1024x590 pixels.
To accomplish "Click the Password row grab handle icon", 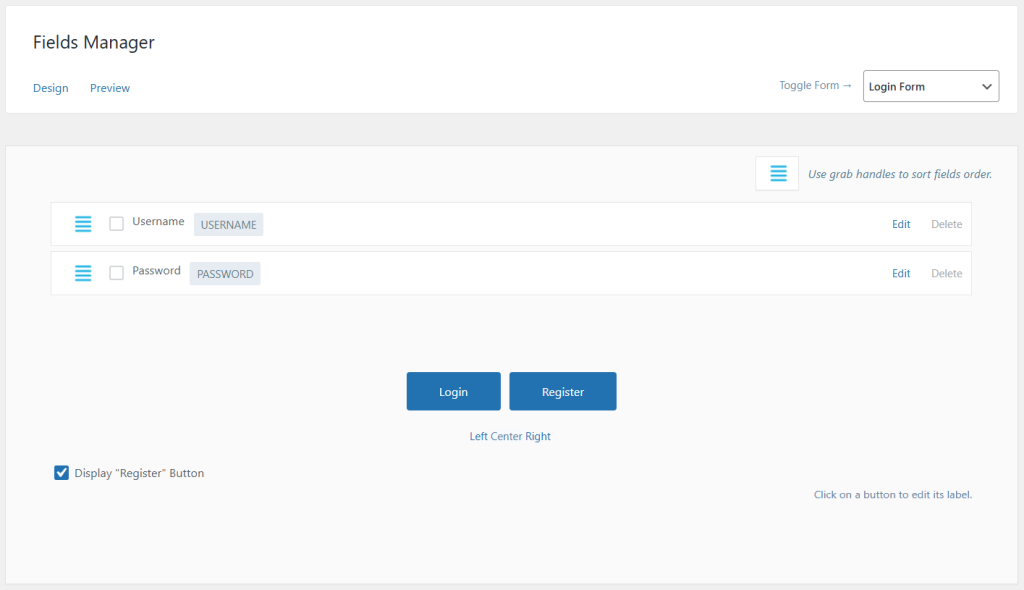I will 83,273.
